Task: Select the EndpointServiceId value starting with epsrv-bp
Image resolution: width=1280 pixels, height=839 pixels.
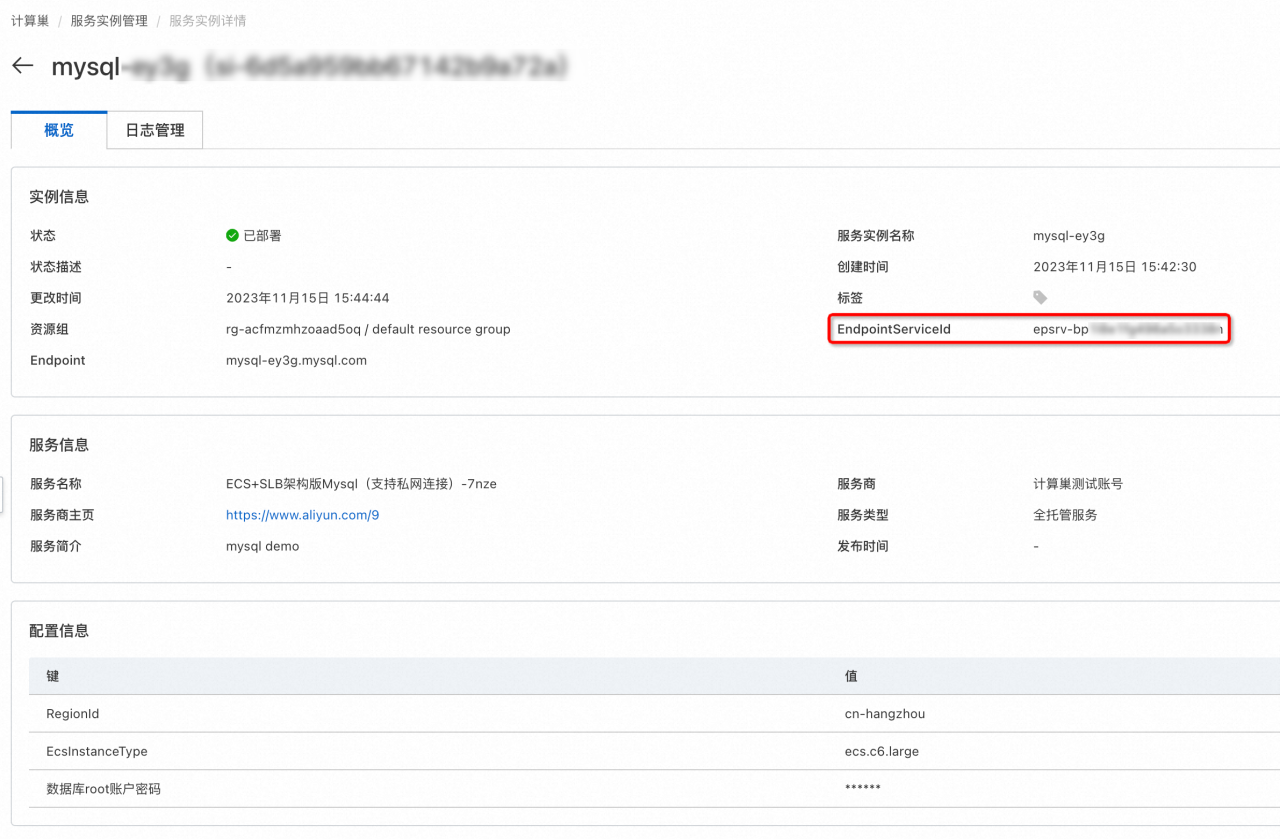Action: point(1127,329)
